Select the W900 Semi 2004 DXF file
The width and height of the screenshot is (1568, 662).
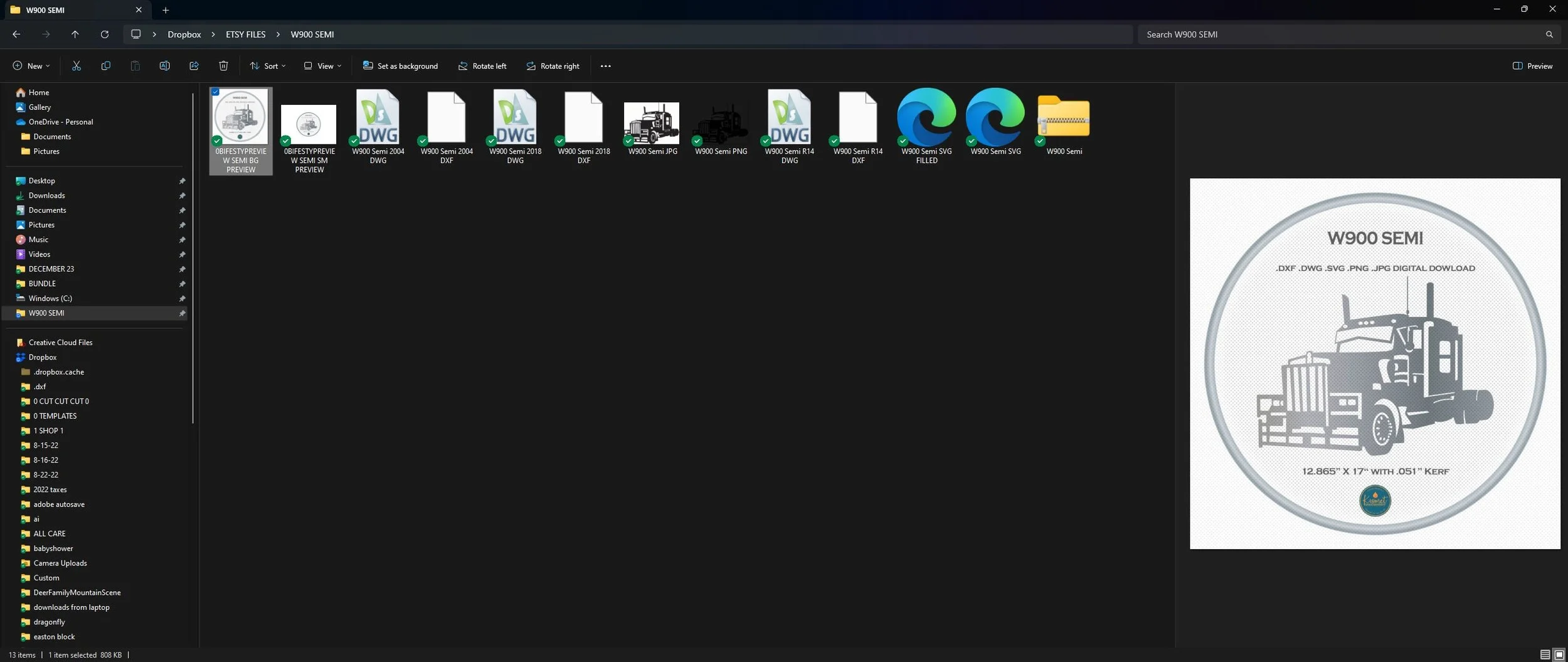click(447, 127)
